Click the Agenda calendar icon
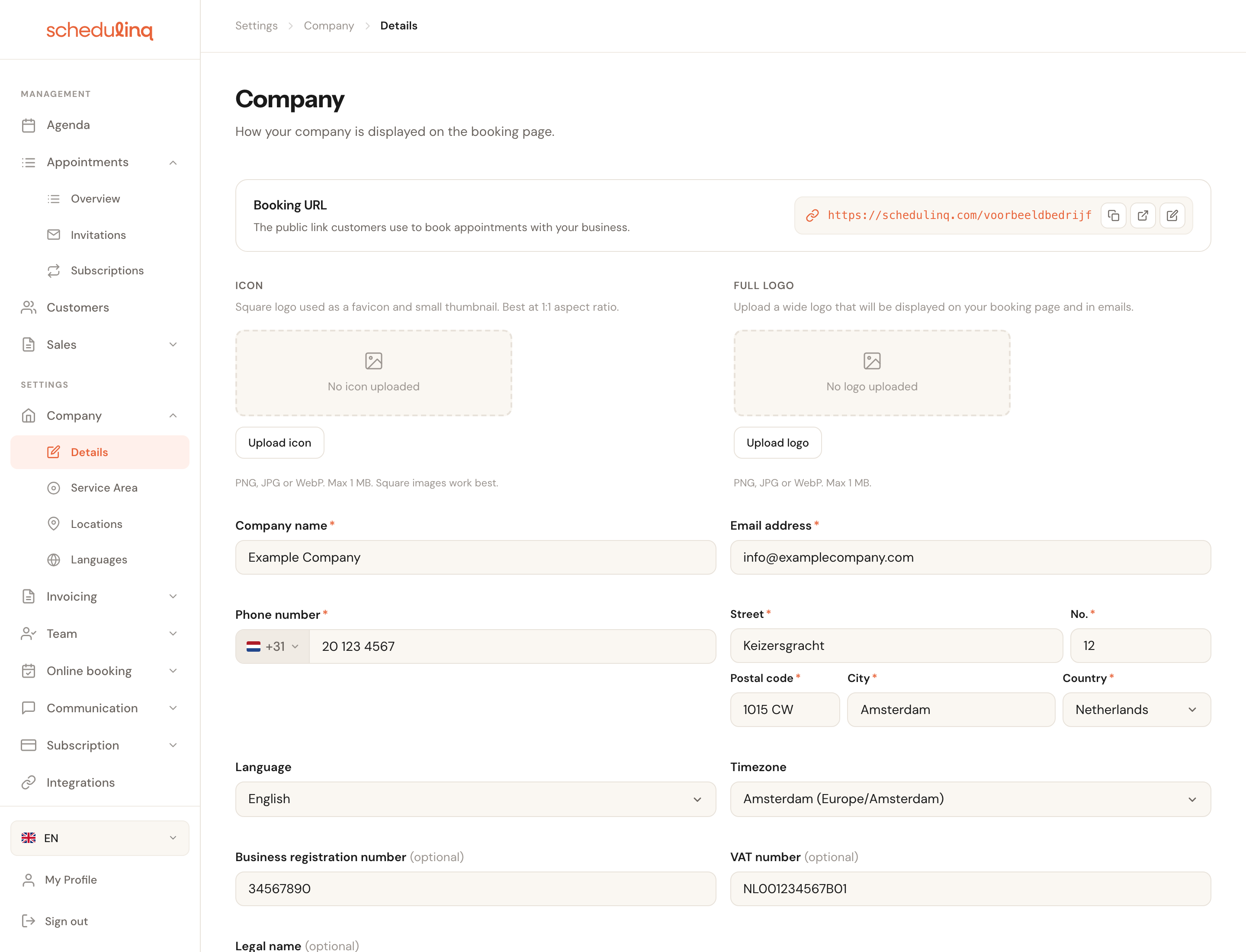This screenshot has height=952, width=1246. point(28,125)
